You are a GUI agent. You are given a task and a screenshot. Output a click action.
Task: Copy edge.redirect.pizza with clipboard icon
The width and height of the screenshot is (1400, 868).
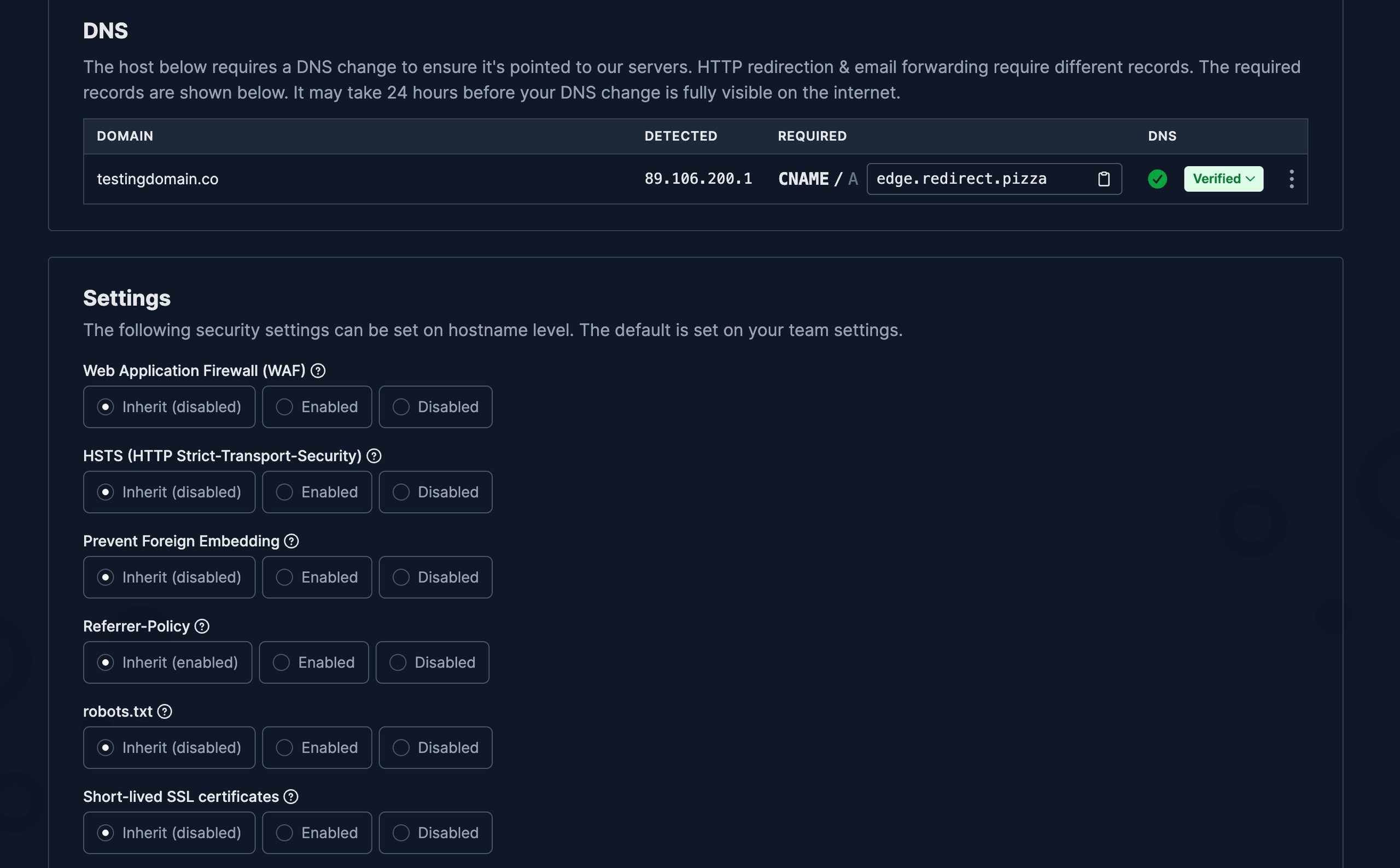tap(1103, 179)
